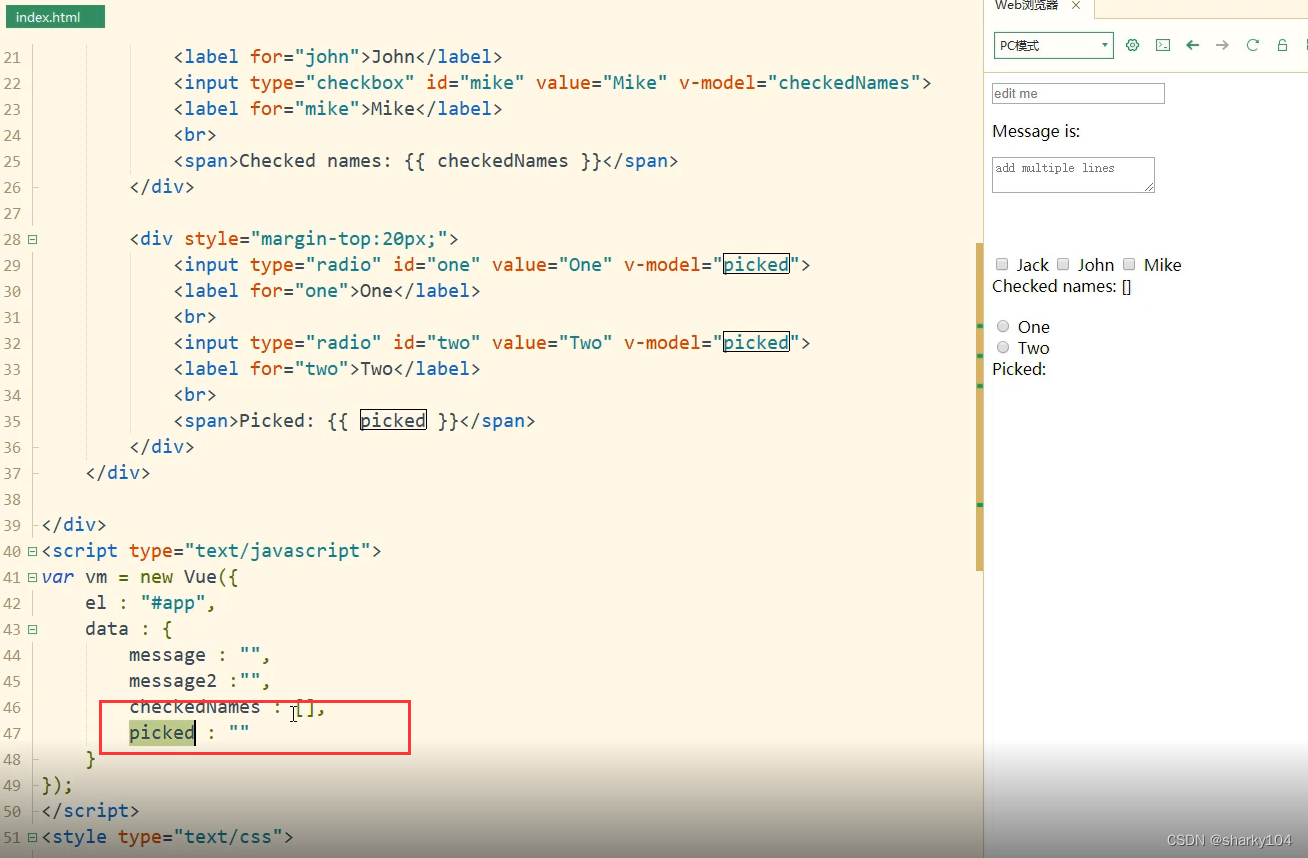Click 'Picked:' text in preview
1308x858 pixels.
(1019, 369)
